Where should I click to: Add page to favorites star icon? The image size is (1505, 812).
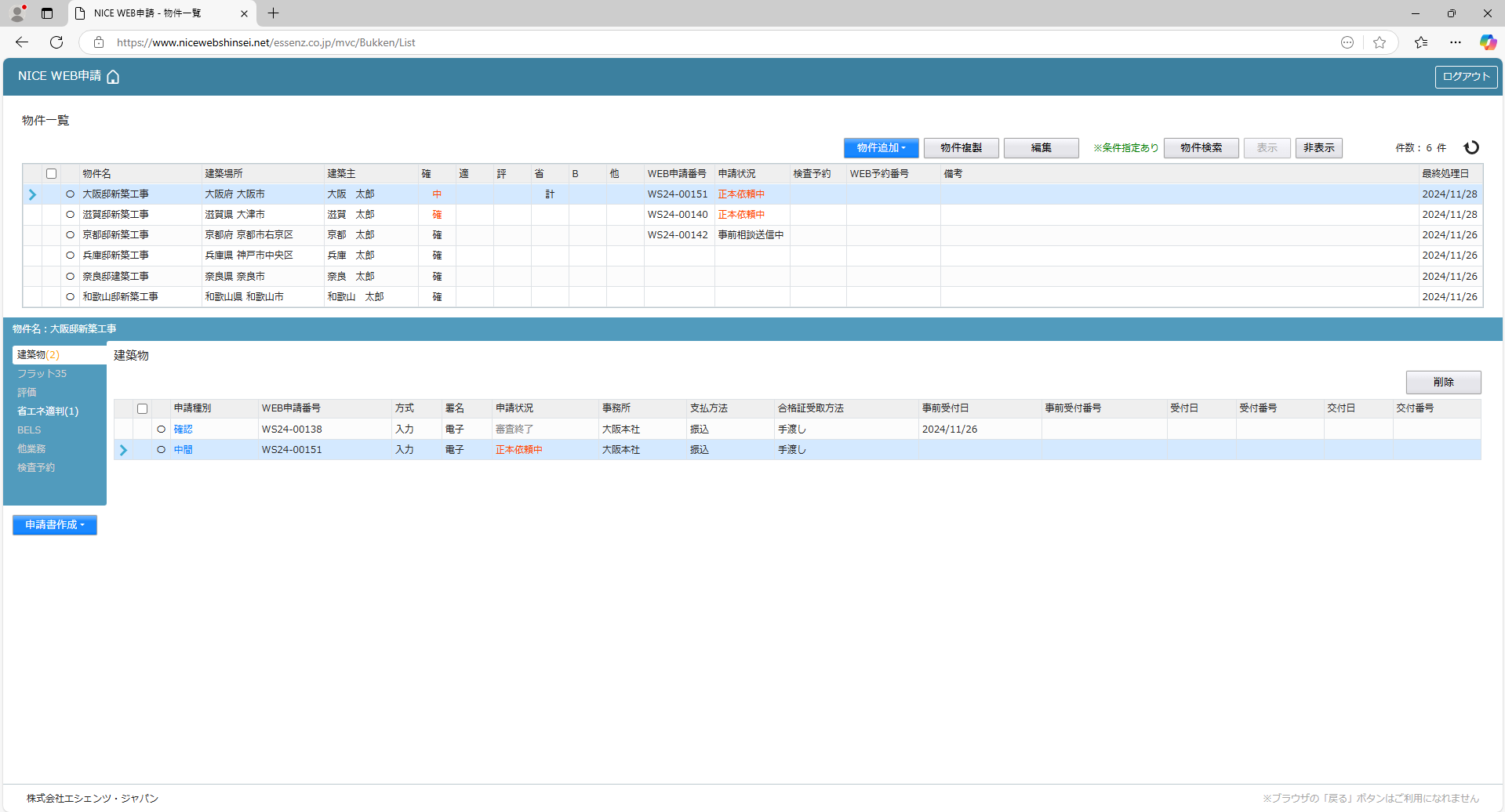[x=1380, y=42]
